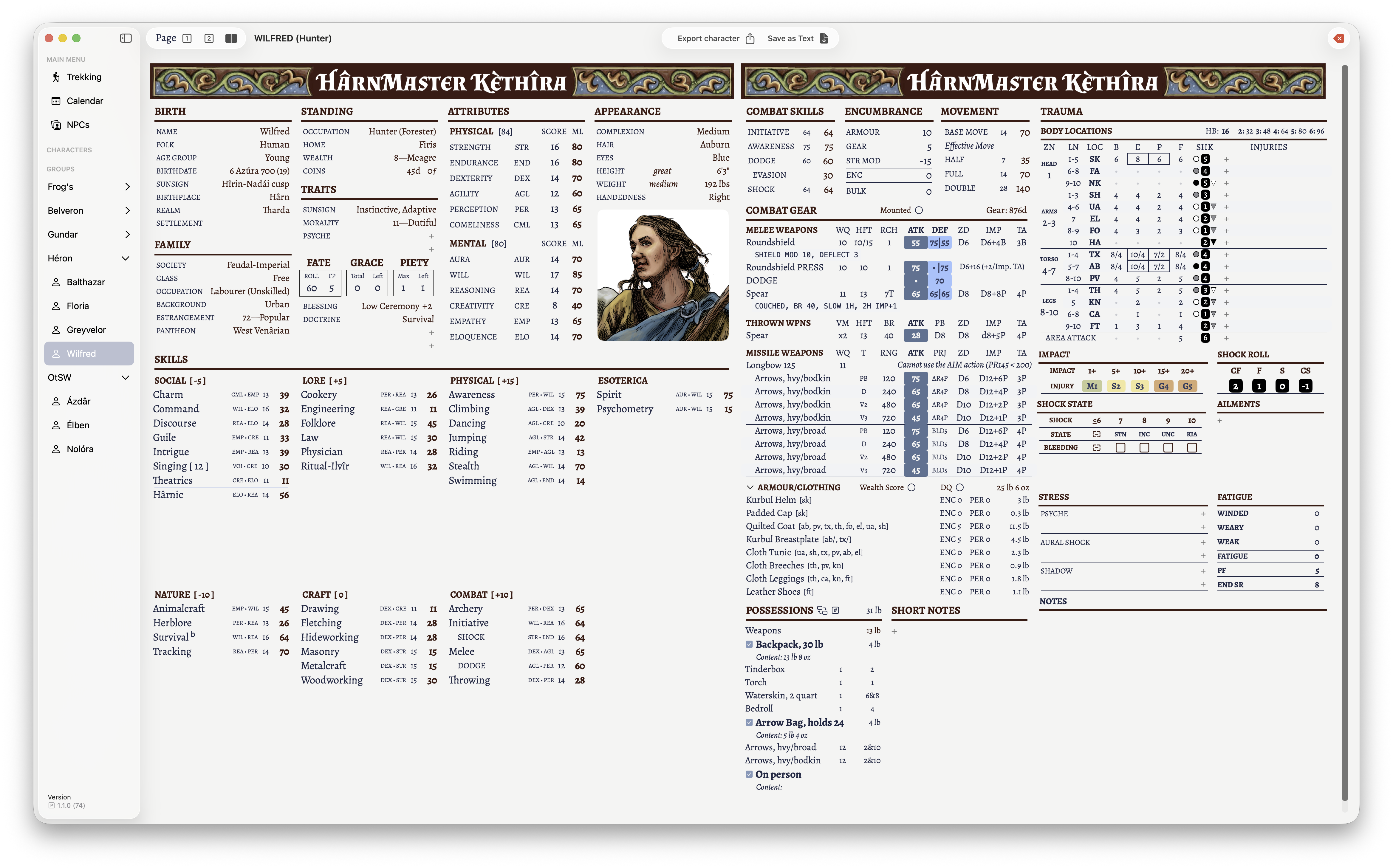Click the Export character button
The width and height of the screenshot is (1393, 868).
(709, 38)
